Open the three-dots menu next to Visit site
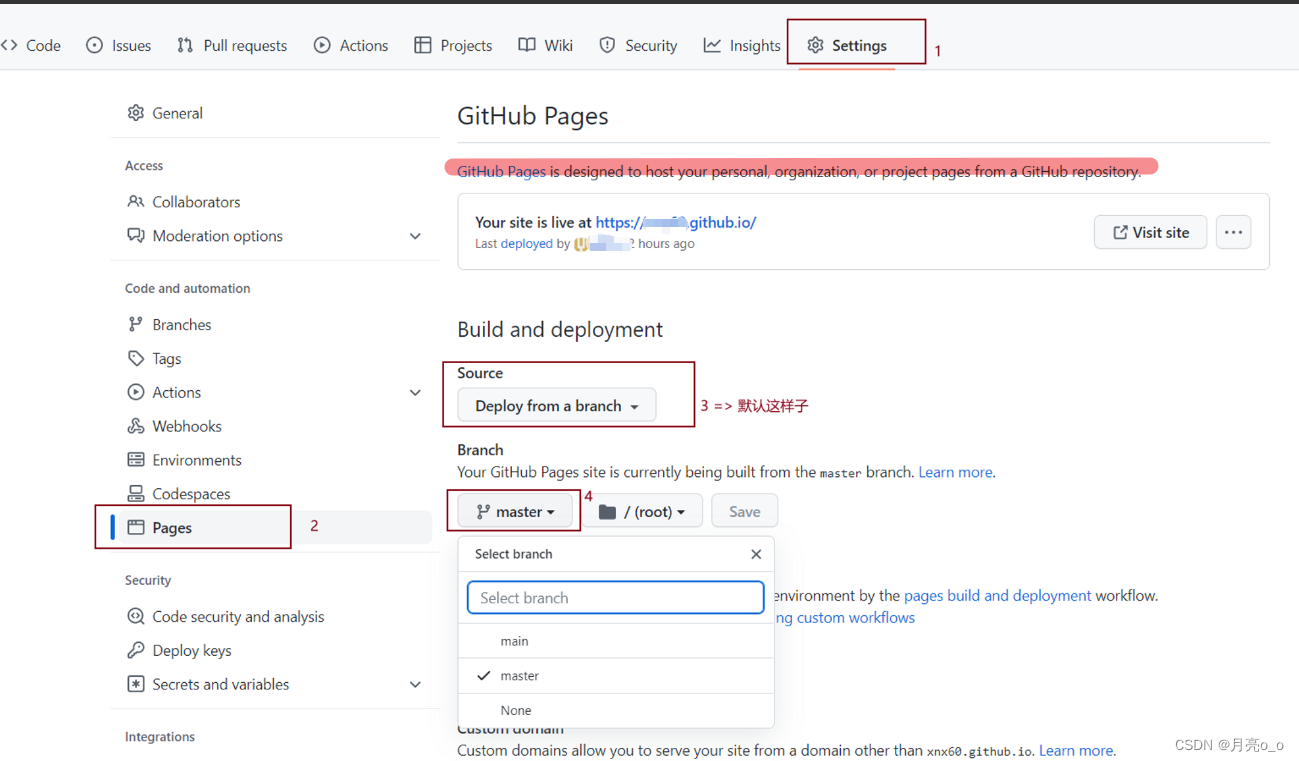 tap(1233, 232)
